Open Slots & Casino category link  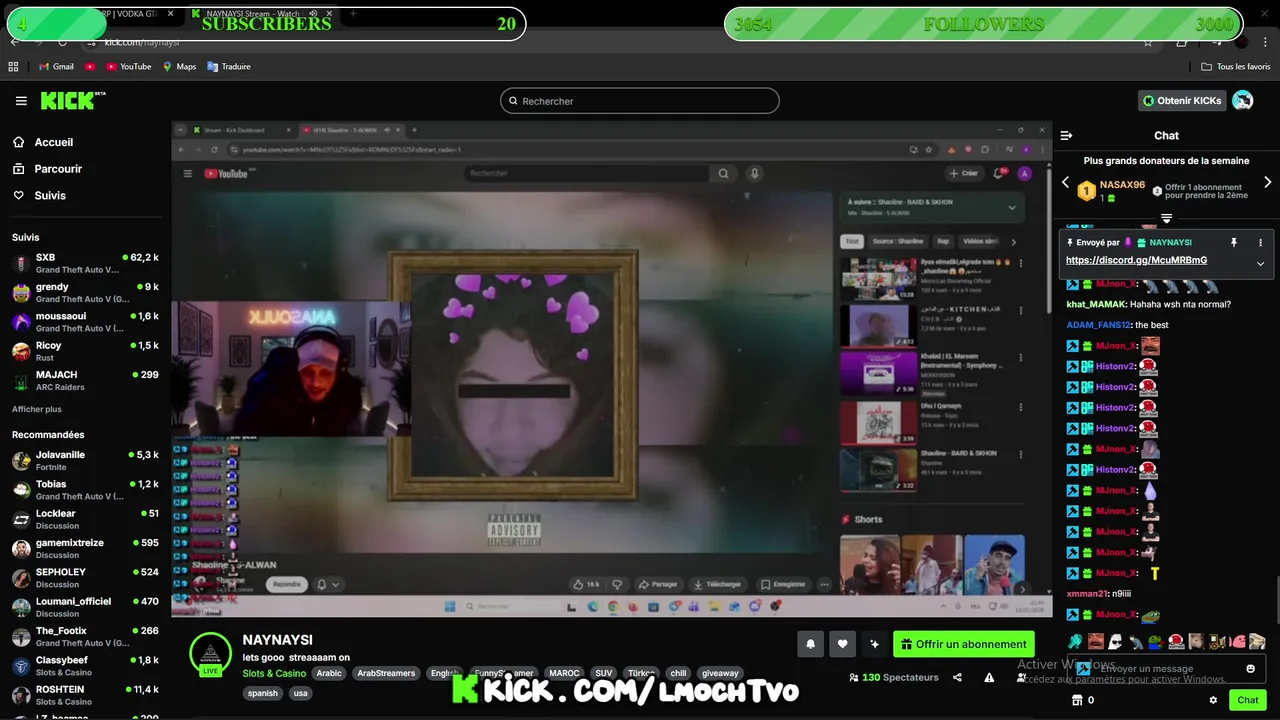pyautogui.click(x=274, y=673)
